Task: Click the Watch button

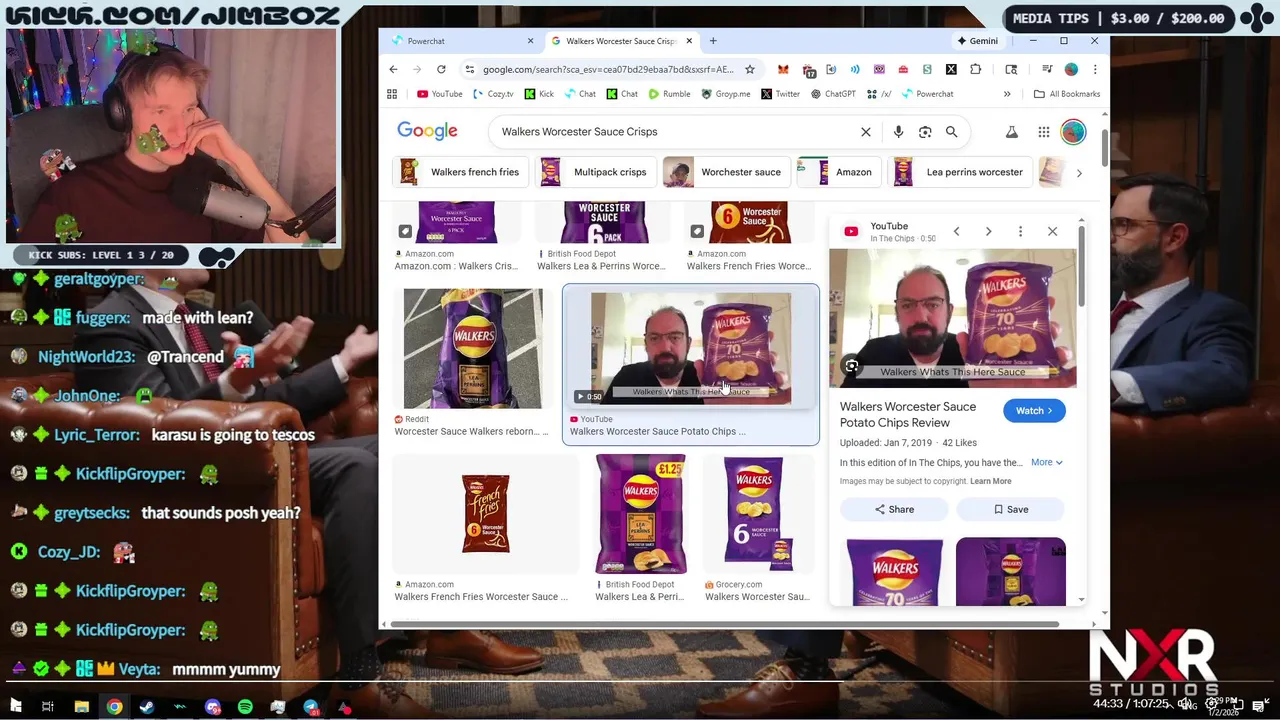Action: click(x=1034, y=411)
